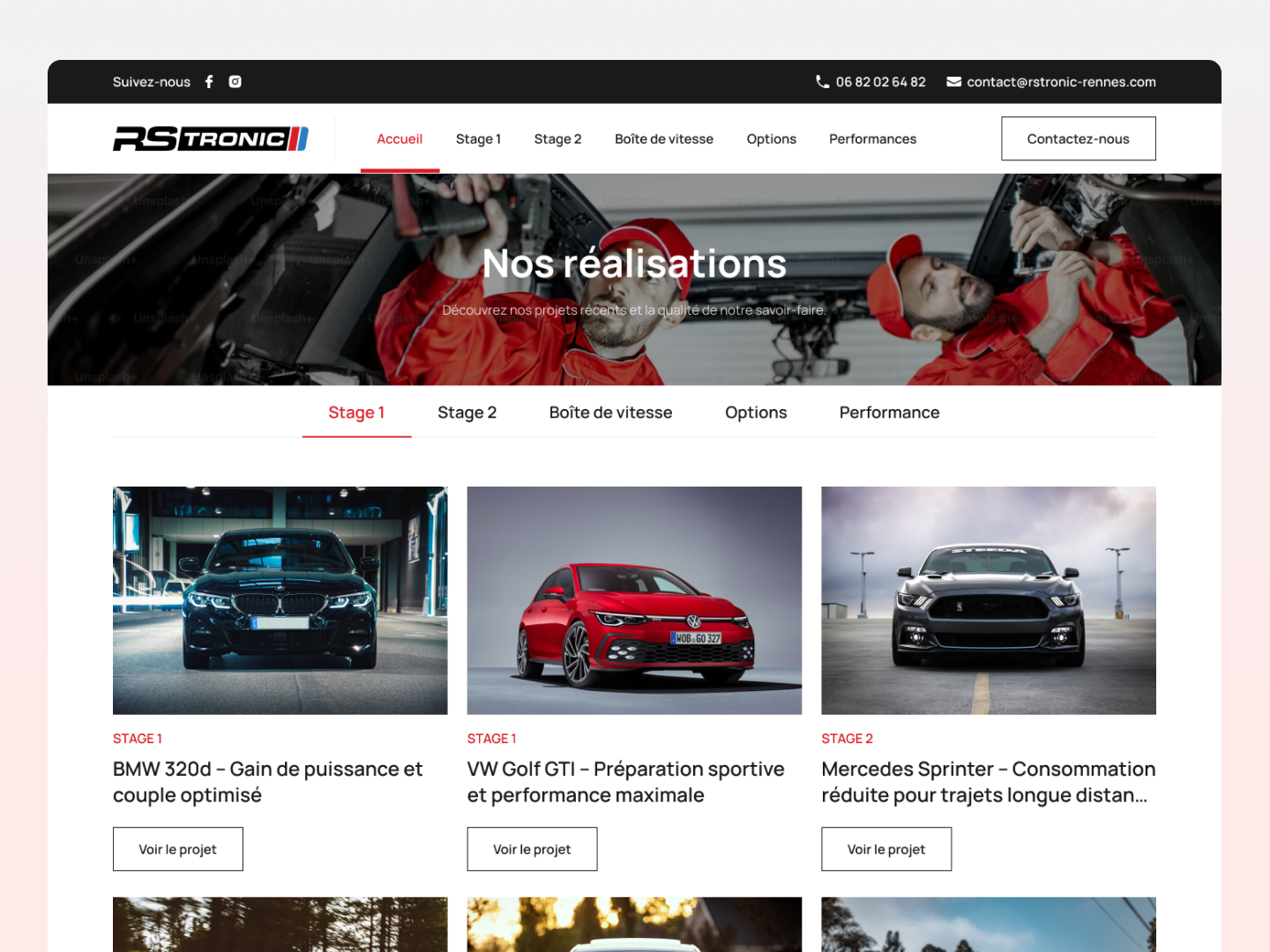The width and height of the screenshot is (1270, 952).
Task: Click the STAGE 1 label above BMW 320d
Action: (x=138, y=739)
